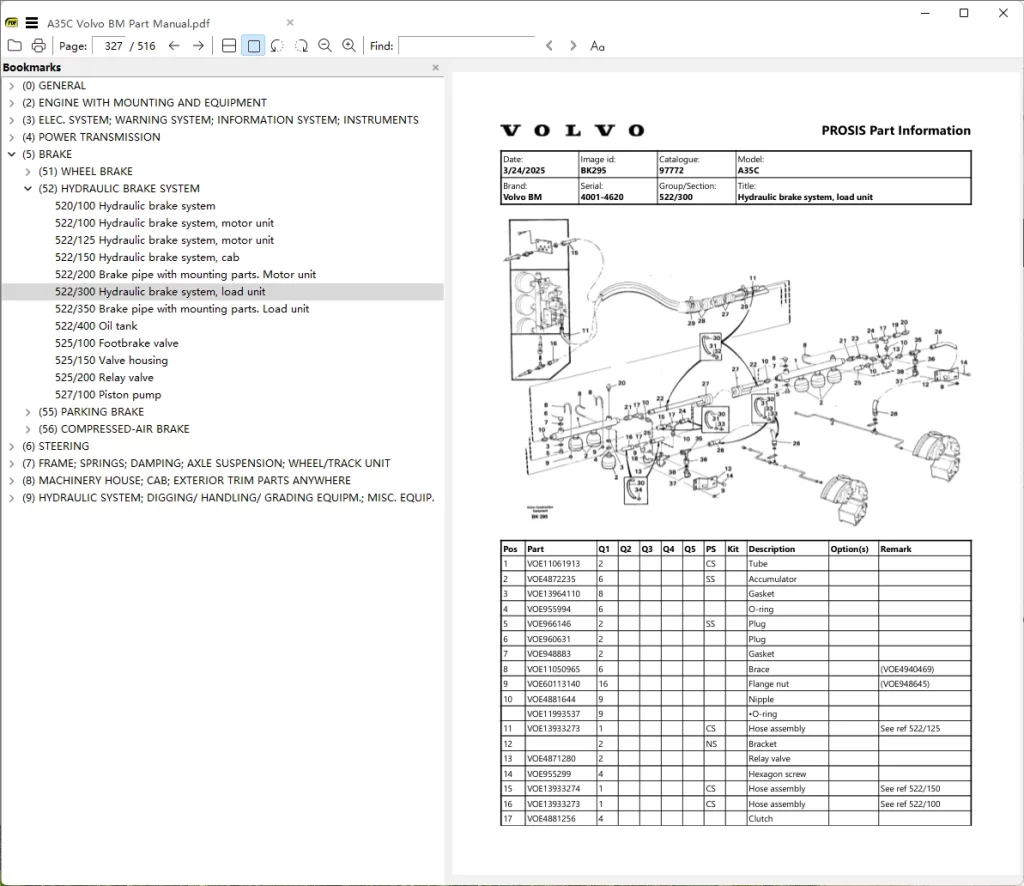Screen dimensions: 1024x886
Task: Focus the Find text field
Action: [x=466, y=46]
